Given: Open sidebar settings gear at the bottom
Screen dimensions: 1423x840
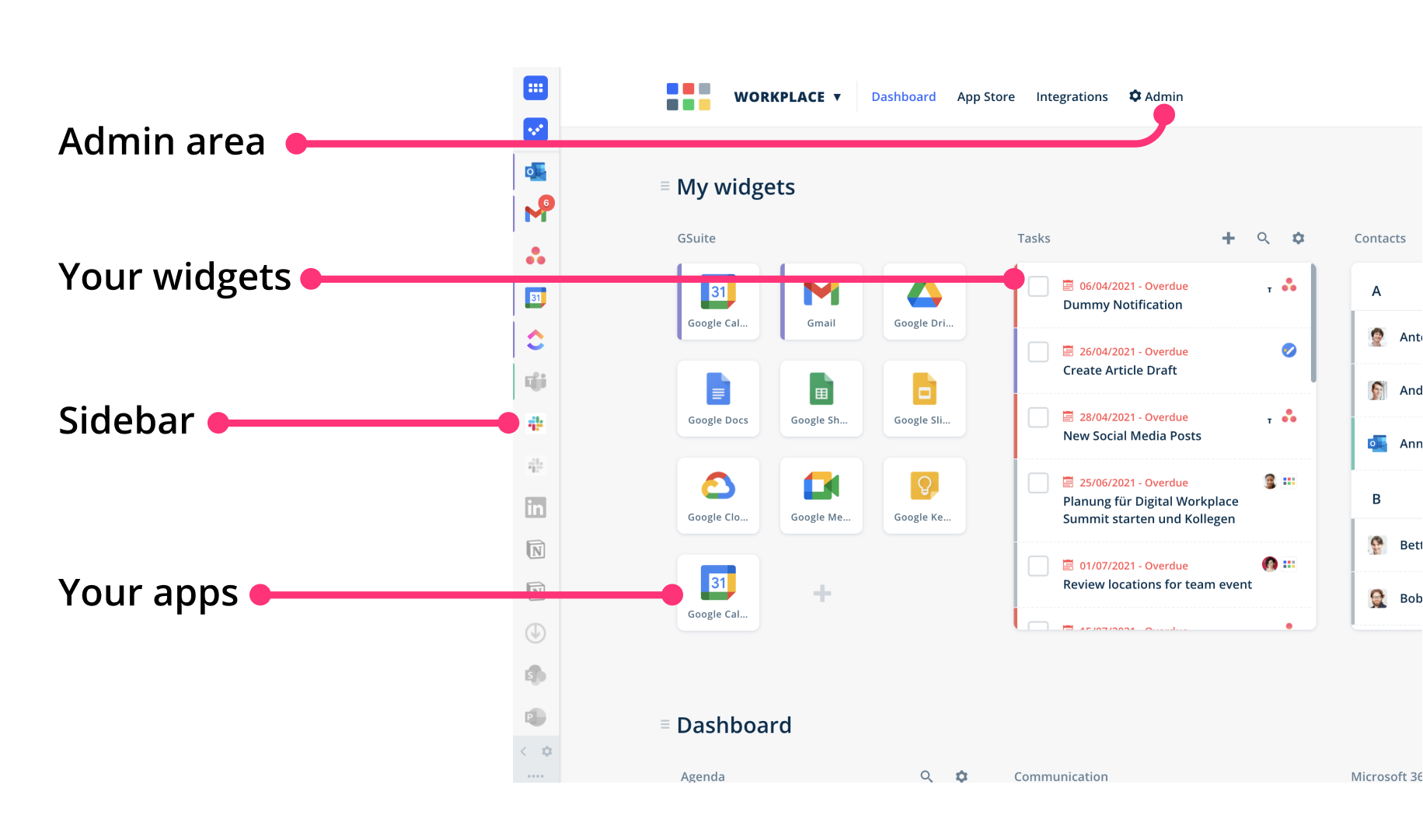Looking at the screenshot, I should 547,751.
